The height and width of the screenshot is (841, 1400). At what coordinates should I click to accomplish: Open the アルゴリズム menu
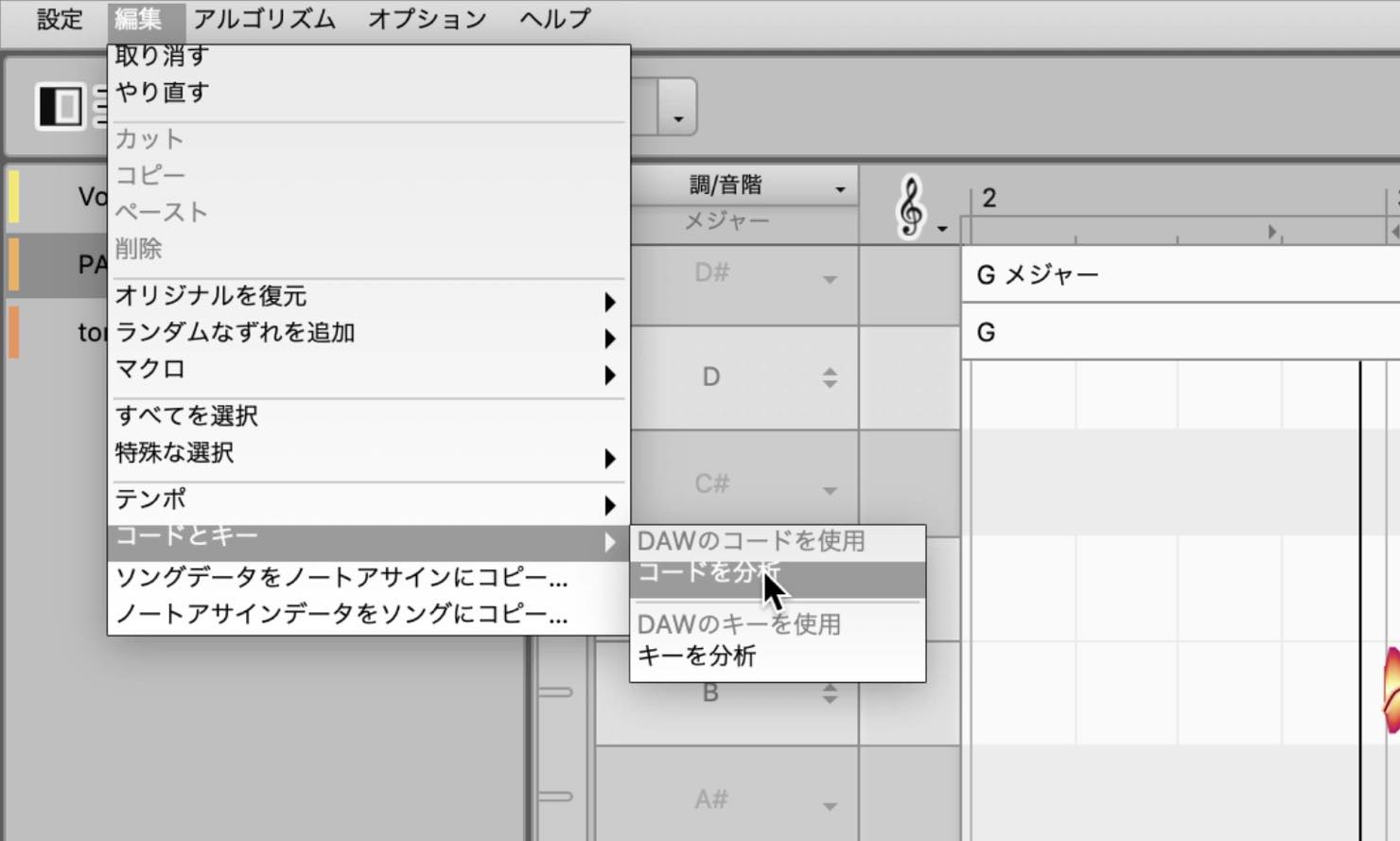tap(264, 19)
